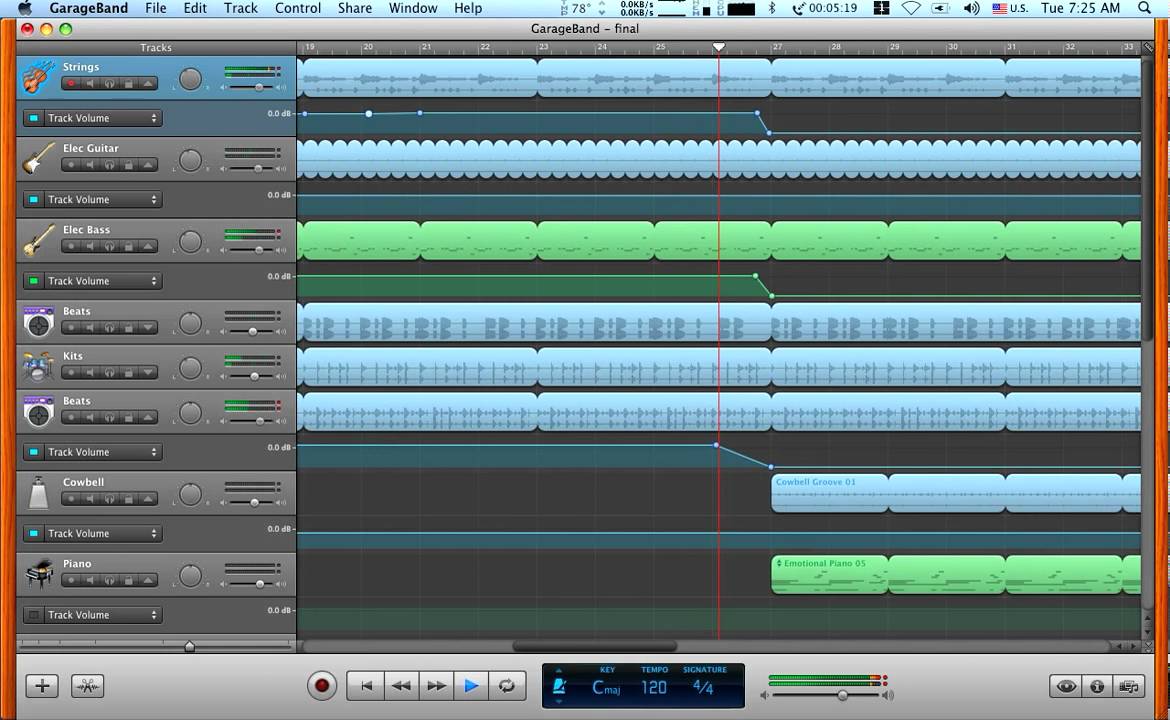Enable recording on the Piano track
The width and height of the screenshot is (1170, 720).
click(71, 580)
